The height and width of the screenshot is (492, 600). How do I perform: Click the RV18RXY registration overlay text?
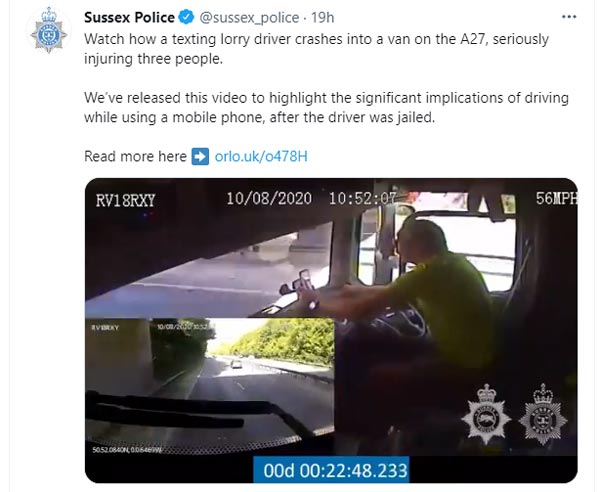coord(126,200)
